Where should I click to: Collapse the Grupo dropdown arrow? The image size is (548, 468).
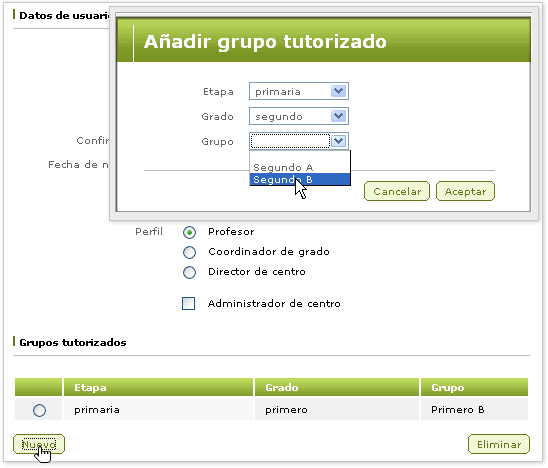click(338, 141)
